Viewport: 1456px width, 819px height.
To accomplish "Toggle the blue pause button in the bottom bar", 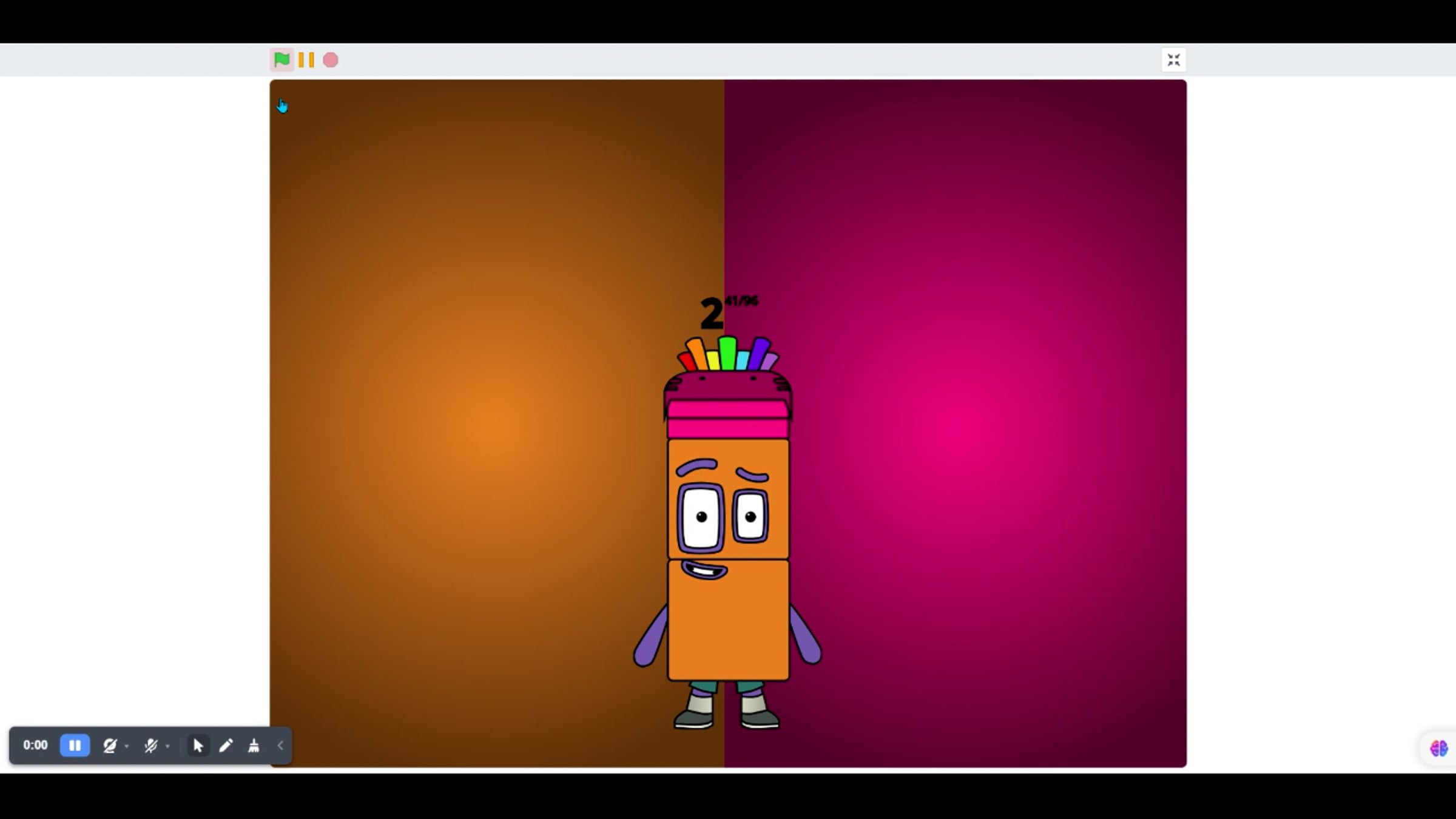I will coord(75,745).
